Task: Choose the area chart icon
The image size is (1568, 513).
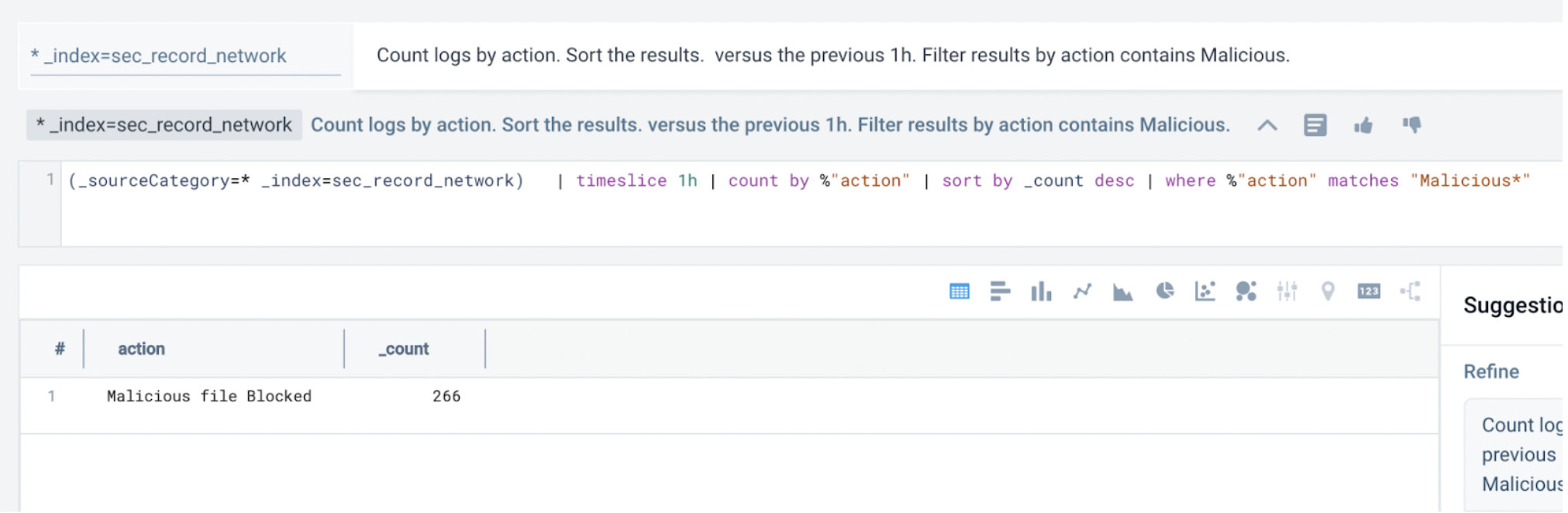Action: 1122,291
